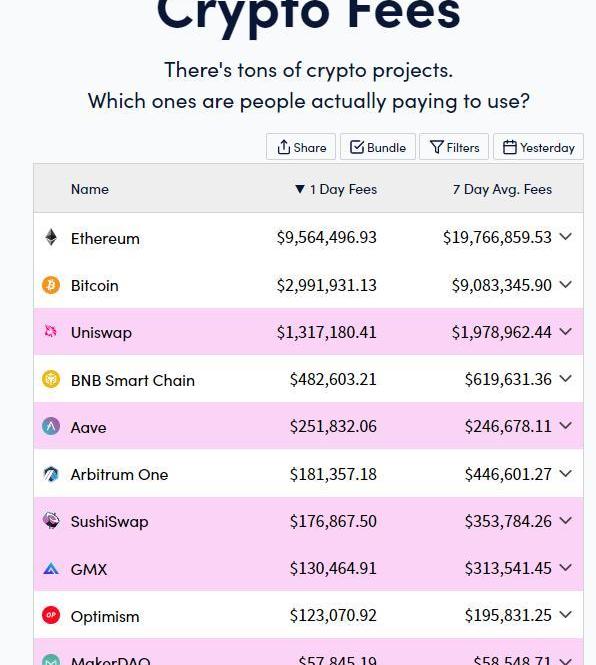
Task: Sort by 1 Day Fees column
Action: (x=336, y=189)
